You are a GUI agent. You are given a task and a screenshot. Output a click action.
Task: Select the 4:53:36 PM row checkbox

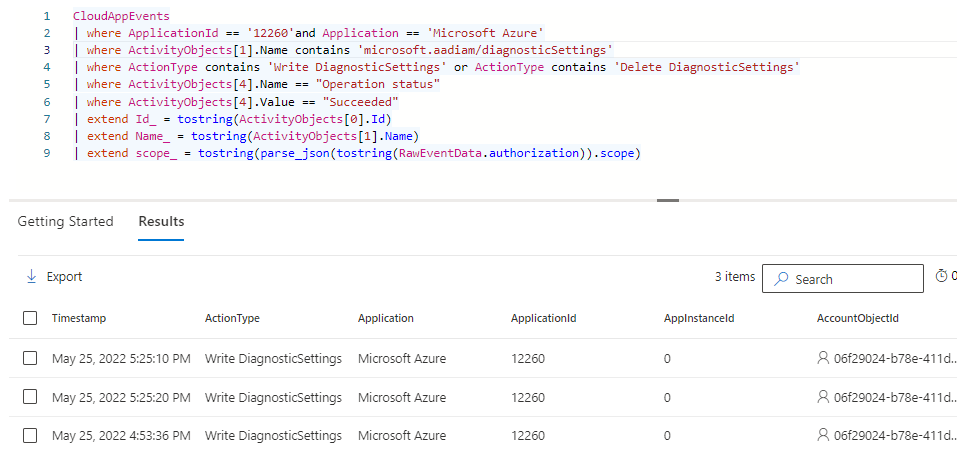[30, 436]
